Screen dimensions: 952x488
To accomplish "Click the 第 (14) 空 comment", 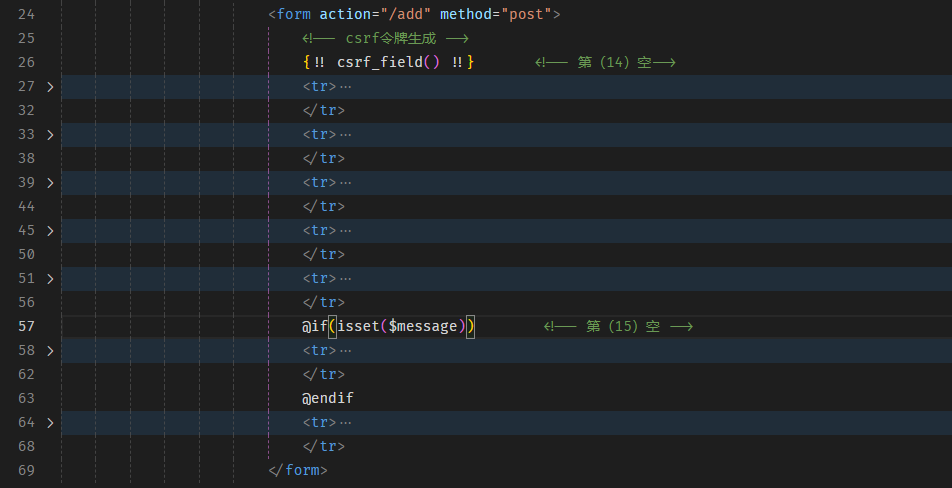I will click(605, 63).
